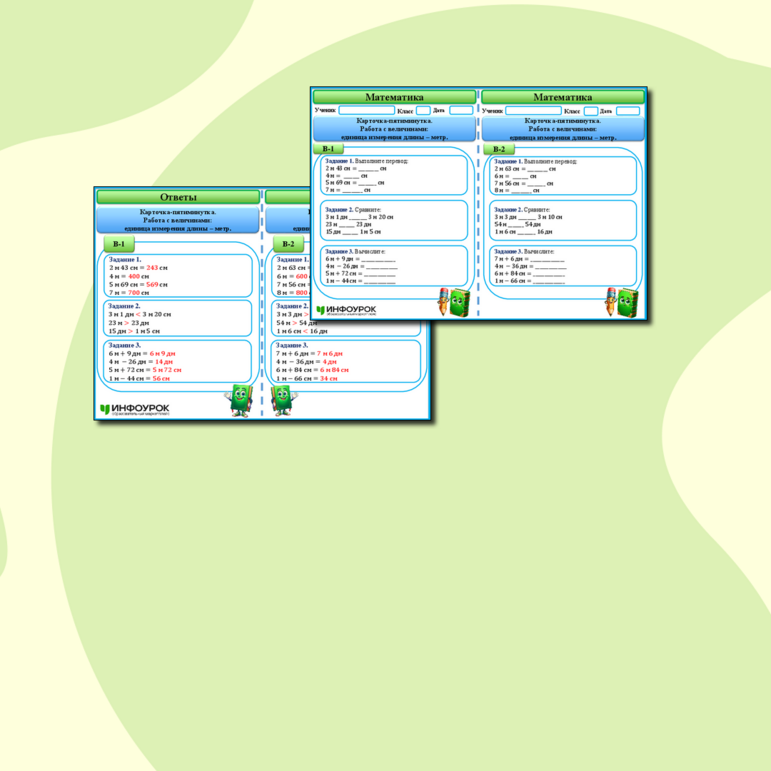Click the Инфоурок logo on the Математика card
This screenshot has height=771, width=771.
(347, 310)
